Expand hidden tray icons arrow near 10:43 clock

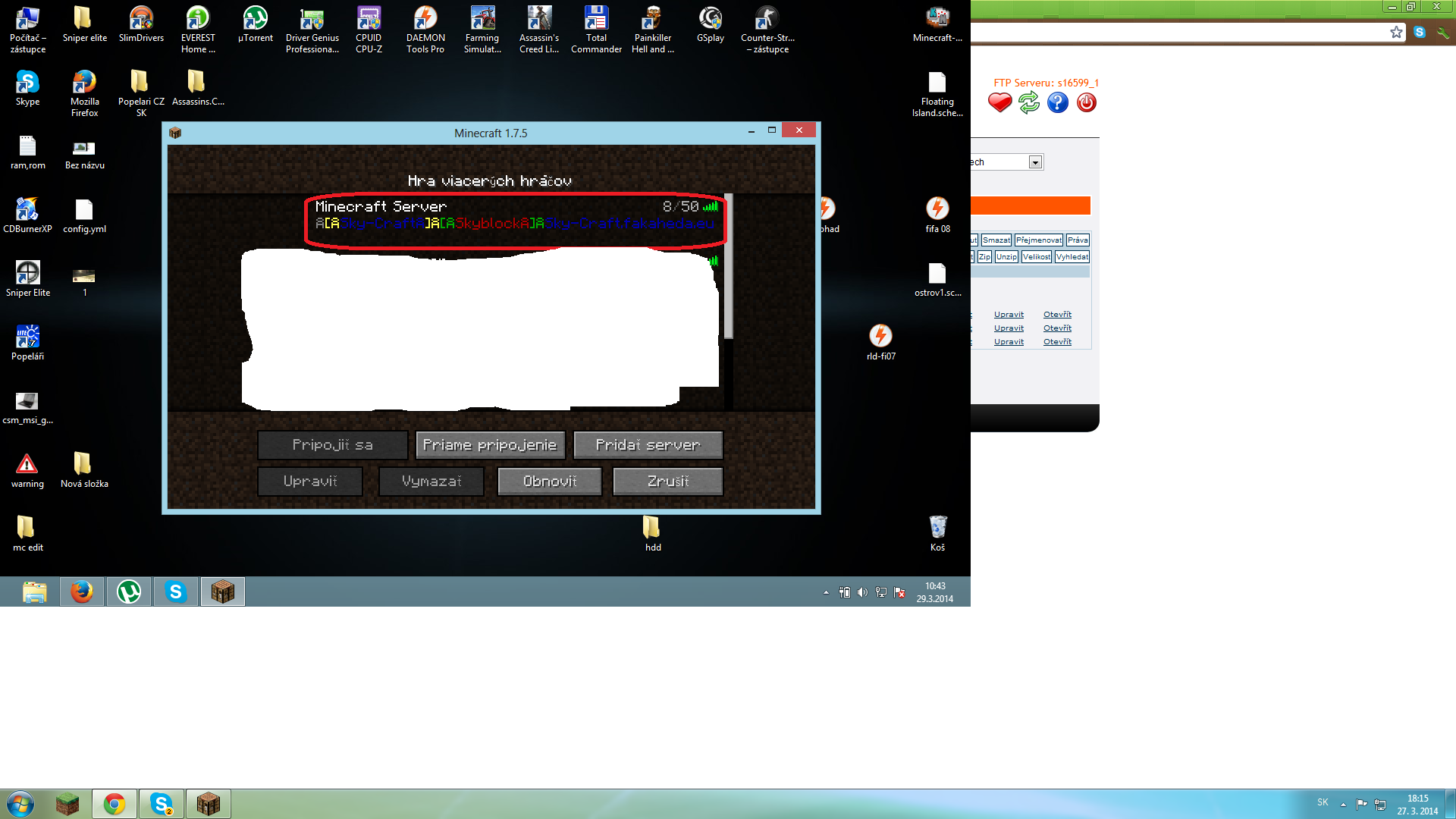pyautogui.click(x=826, y=592)
